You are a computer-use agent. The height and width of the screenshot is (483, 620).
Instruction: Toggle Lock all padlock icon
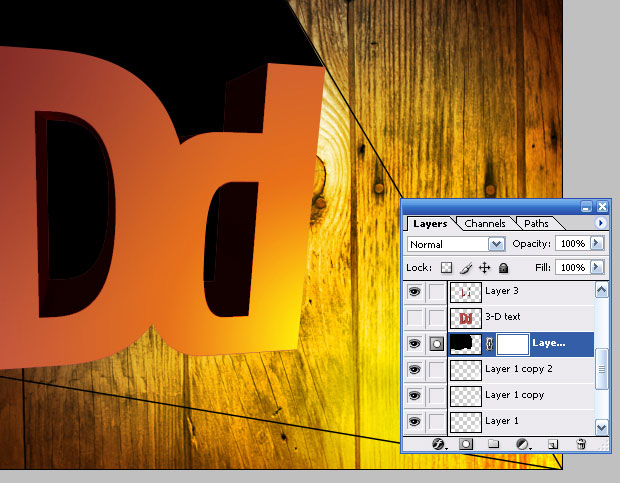click(x=503, y=268)
